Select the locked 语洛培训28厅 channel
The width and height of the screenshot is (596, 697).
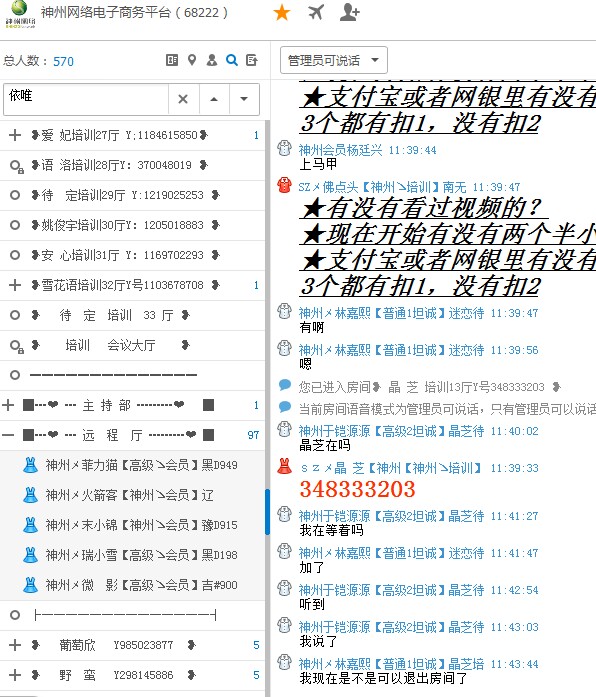(x=132, y=165)
